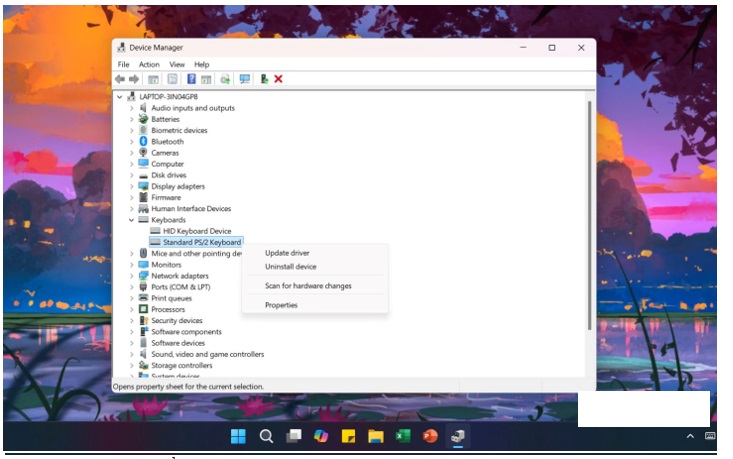This screenshot has height=459, width=733.
Task: Expand the Network adapters category
Action: point(131,276)
